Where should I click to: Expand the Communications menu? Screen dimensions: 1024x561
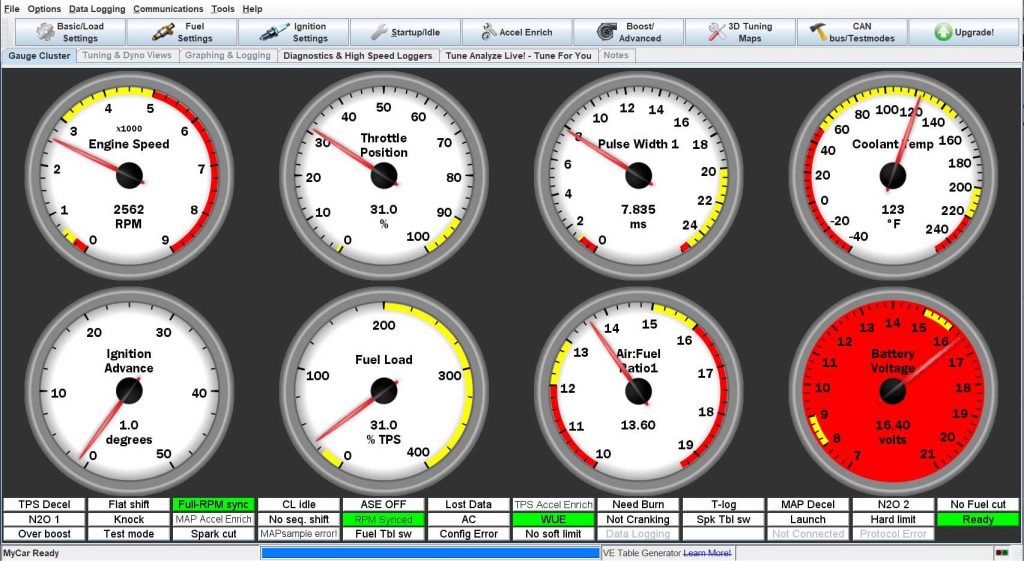pos(168,8)
